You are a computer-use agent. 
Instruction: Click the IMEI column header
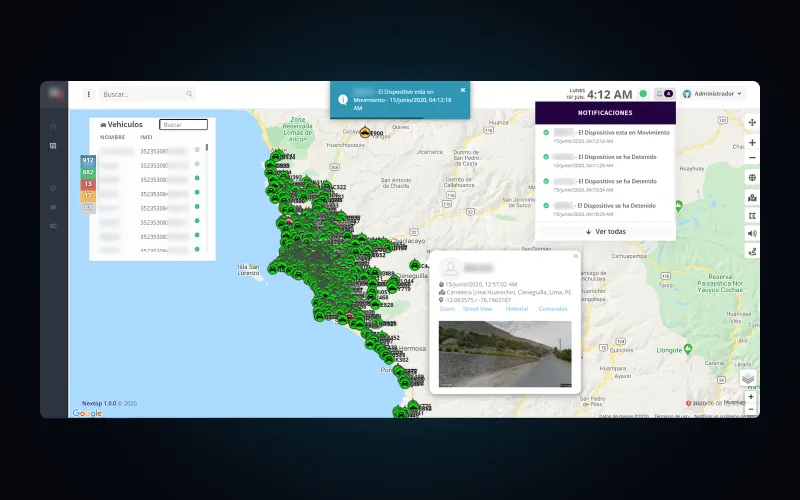(x=146, y=137)
